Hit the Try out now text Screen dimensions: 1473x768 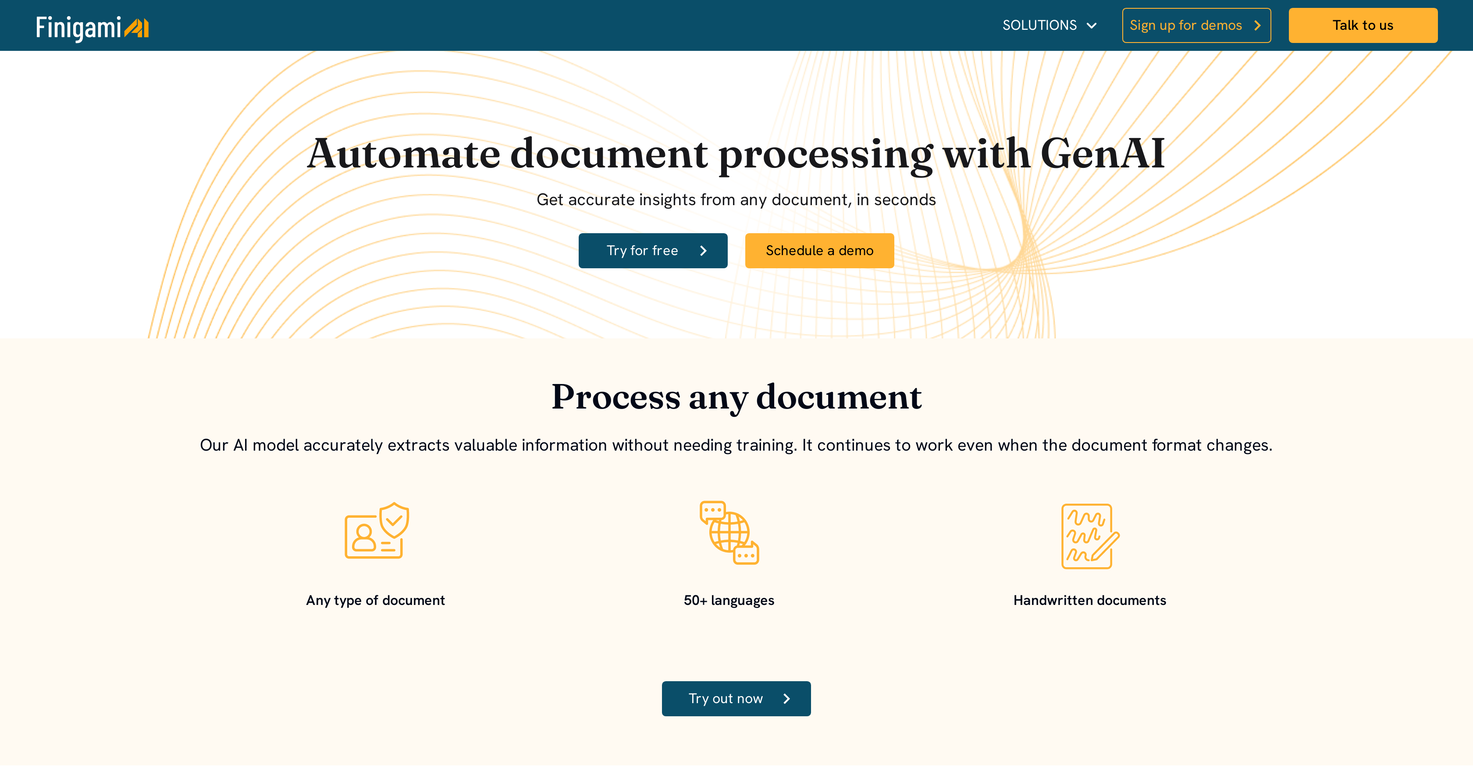(x=725, y=699)
